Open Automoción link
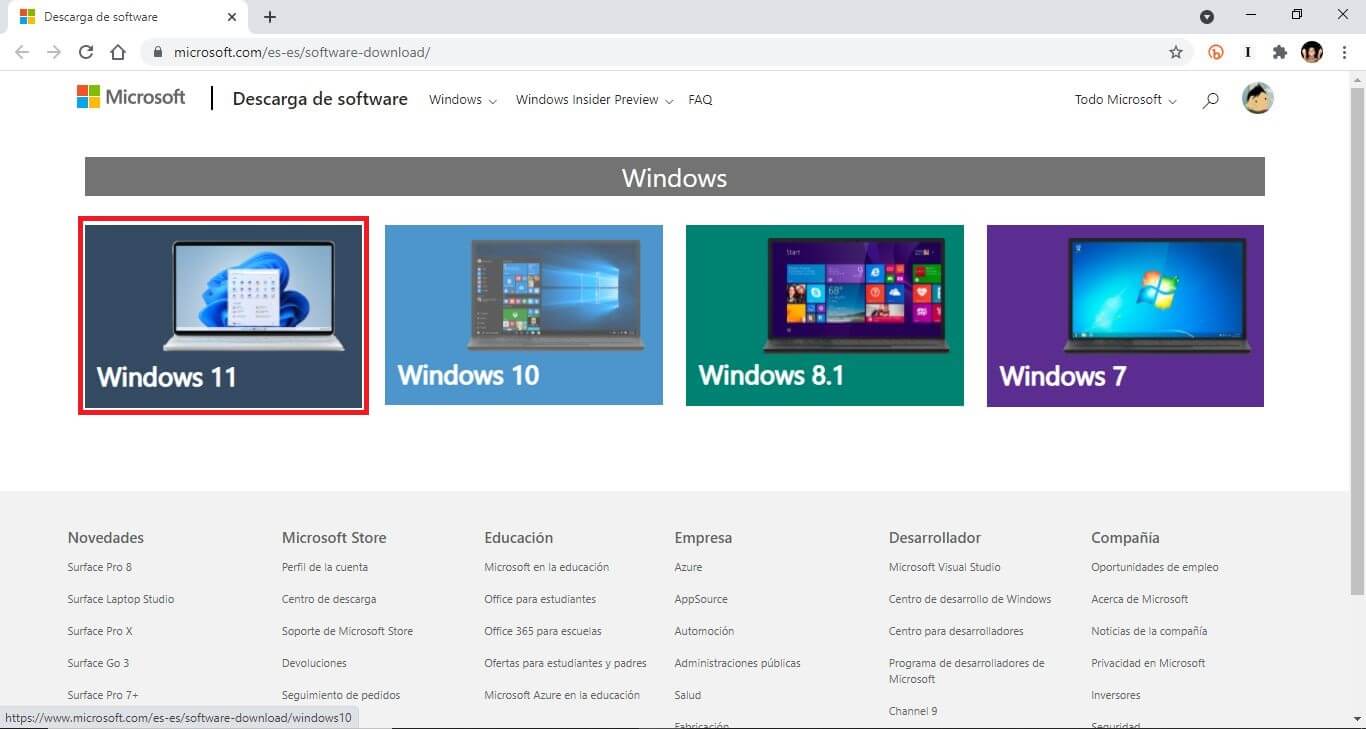The image size is (1366, 729). [704, 631]
